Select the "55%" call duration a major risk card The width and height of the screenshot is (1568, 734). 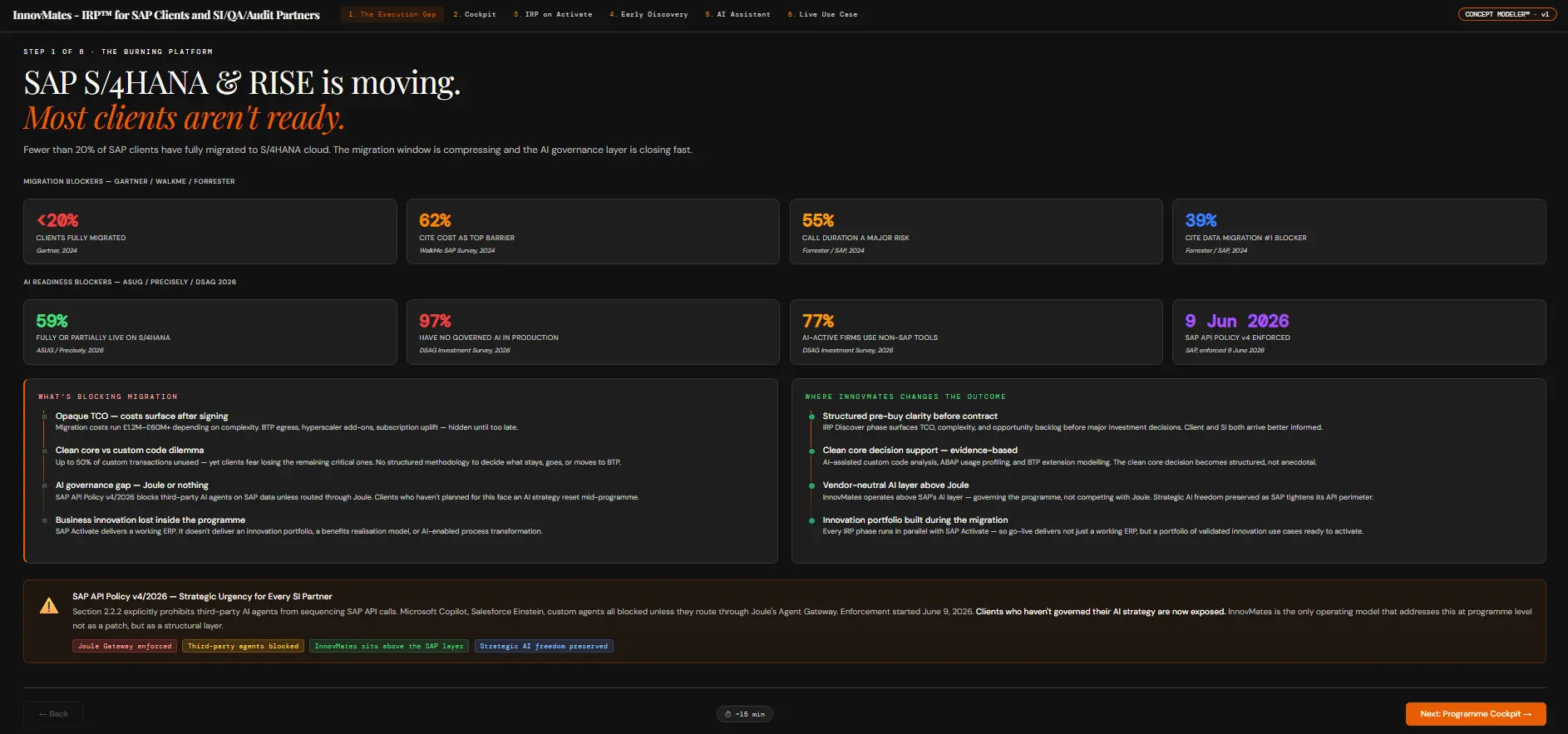click(x=976, y=231)
